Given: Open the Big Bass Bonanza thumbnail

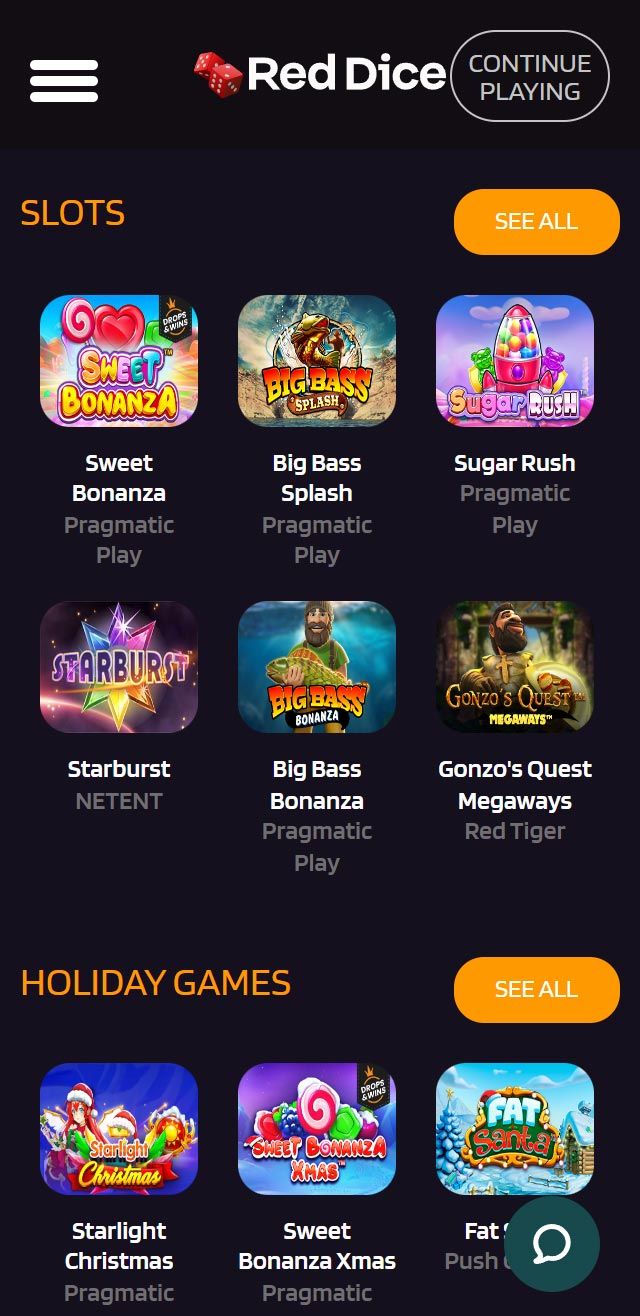Looking at the screenshot, I should pyautogui.click(x=317, y=667).
